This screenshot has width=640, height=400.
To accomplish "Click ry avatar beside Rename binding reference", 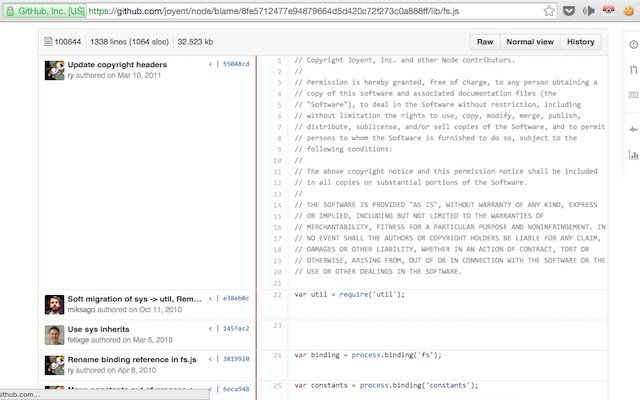I will tap(54, 365).
